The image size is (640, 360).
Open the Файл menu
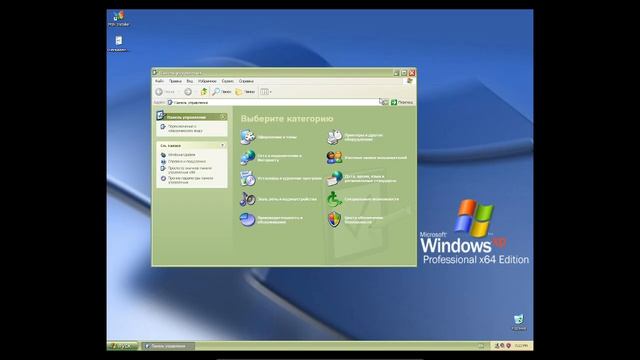(159, 81)
